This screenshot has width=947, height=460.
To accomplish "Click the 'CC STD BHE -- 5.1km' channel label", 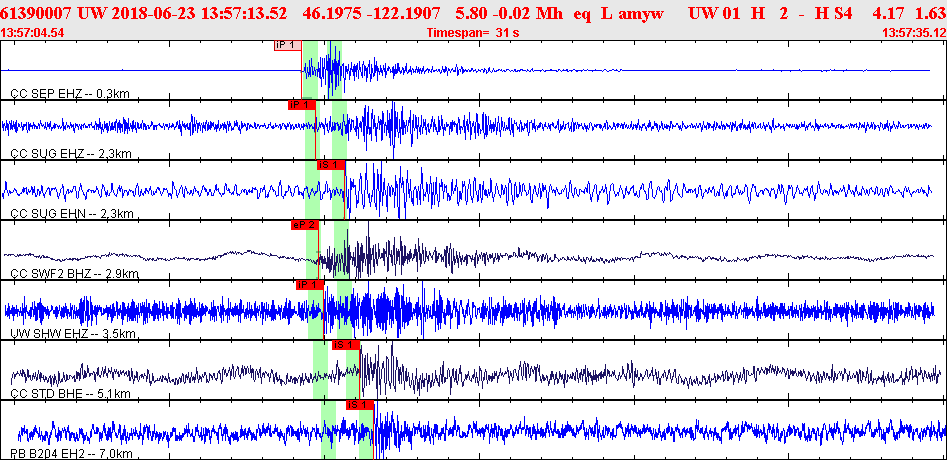I will 71,394.
